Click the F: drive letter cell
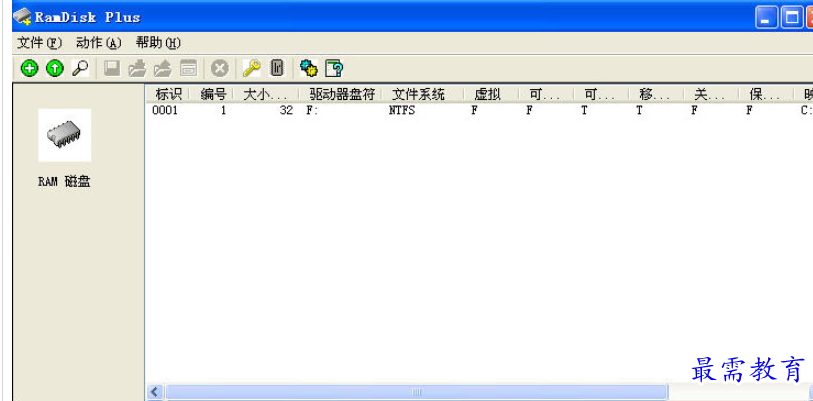Viewport: 813px width, 401px height. tap(312, 110)
